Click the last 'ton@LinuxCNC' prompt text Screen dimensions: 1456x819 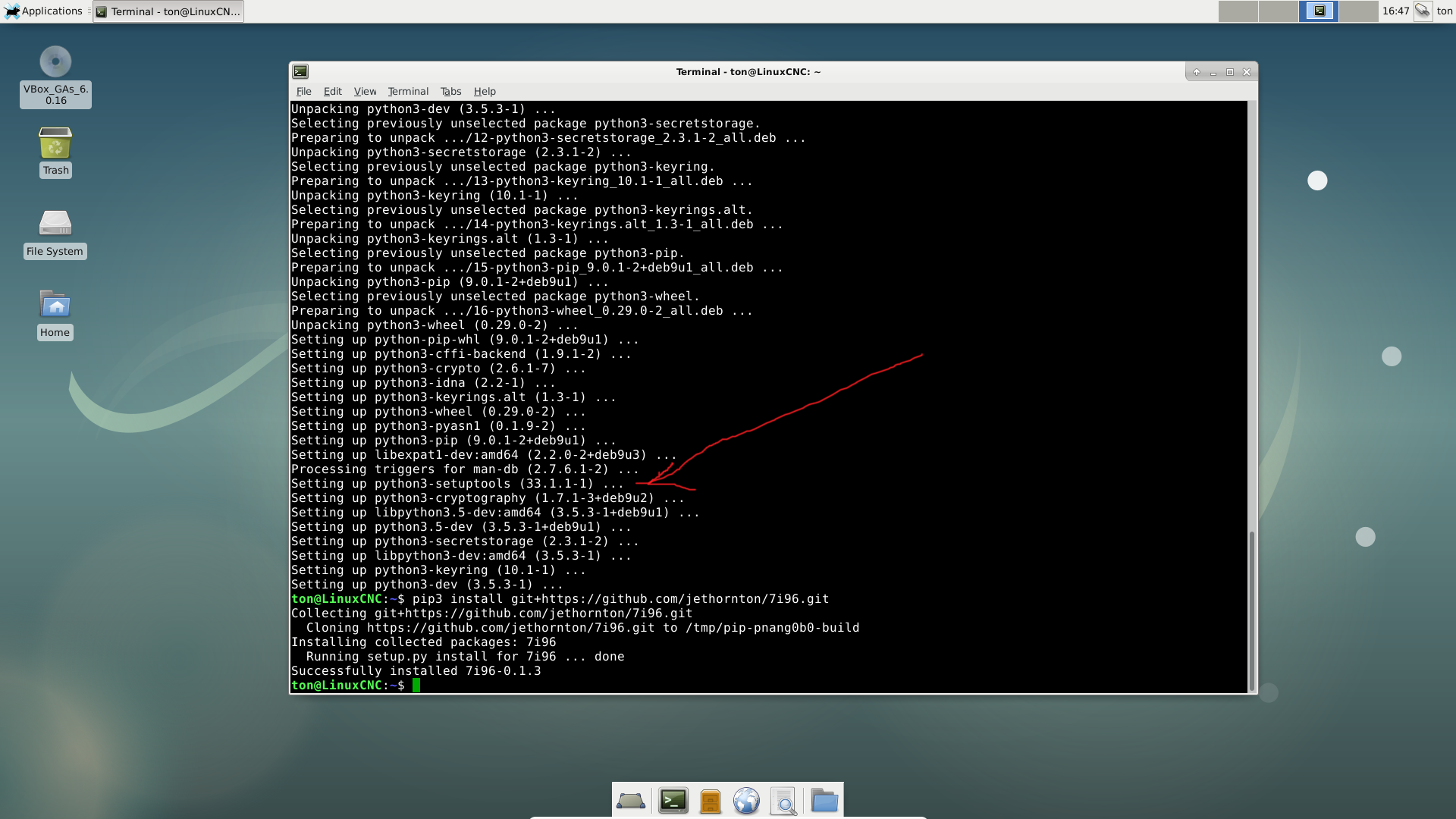[337, 686]
